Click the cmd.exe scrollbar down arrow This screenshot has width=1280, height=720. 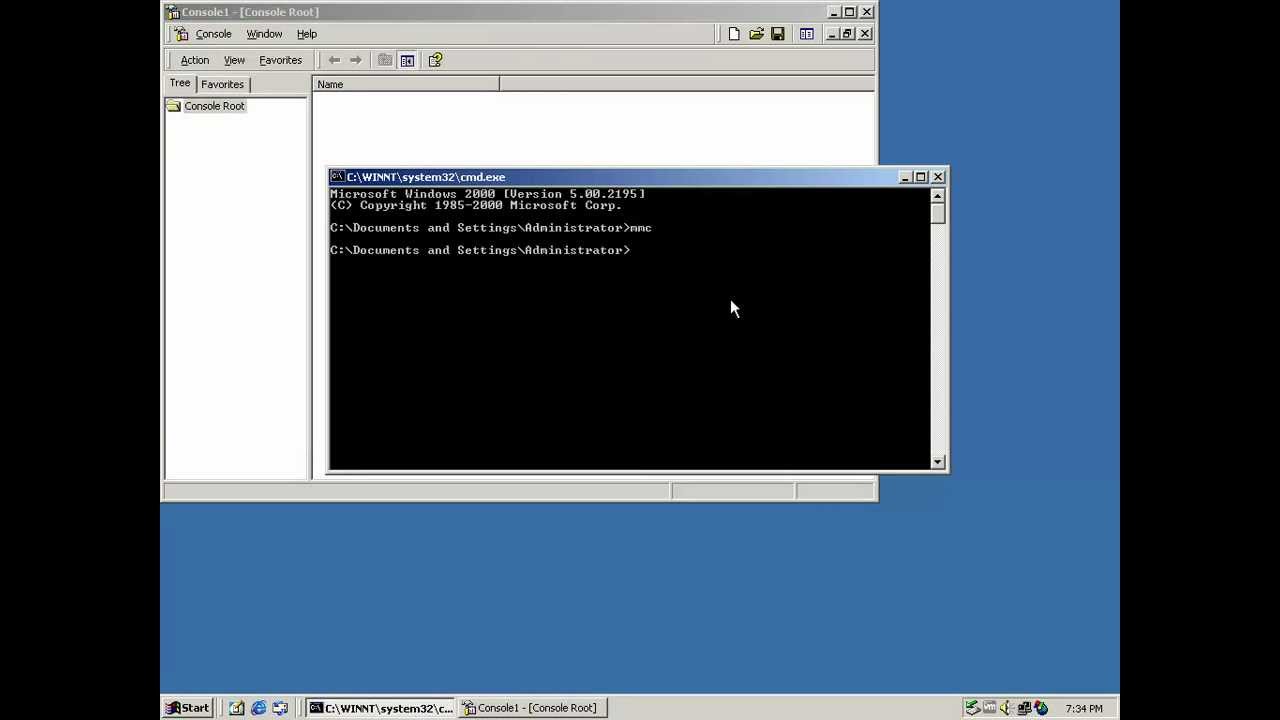pyautogui.click(x=937, y=462)
